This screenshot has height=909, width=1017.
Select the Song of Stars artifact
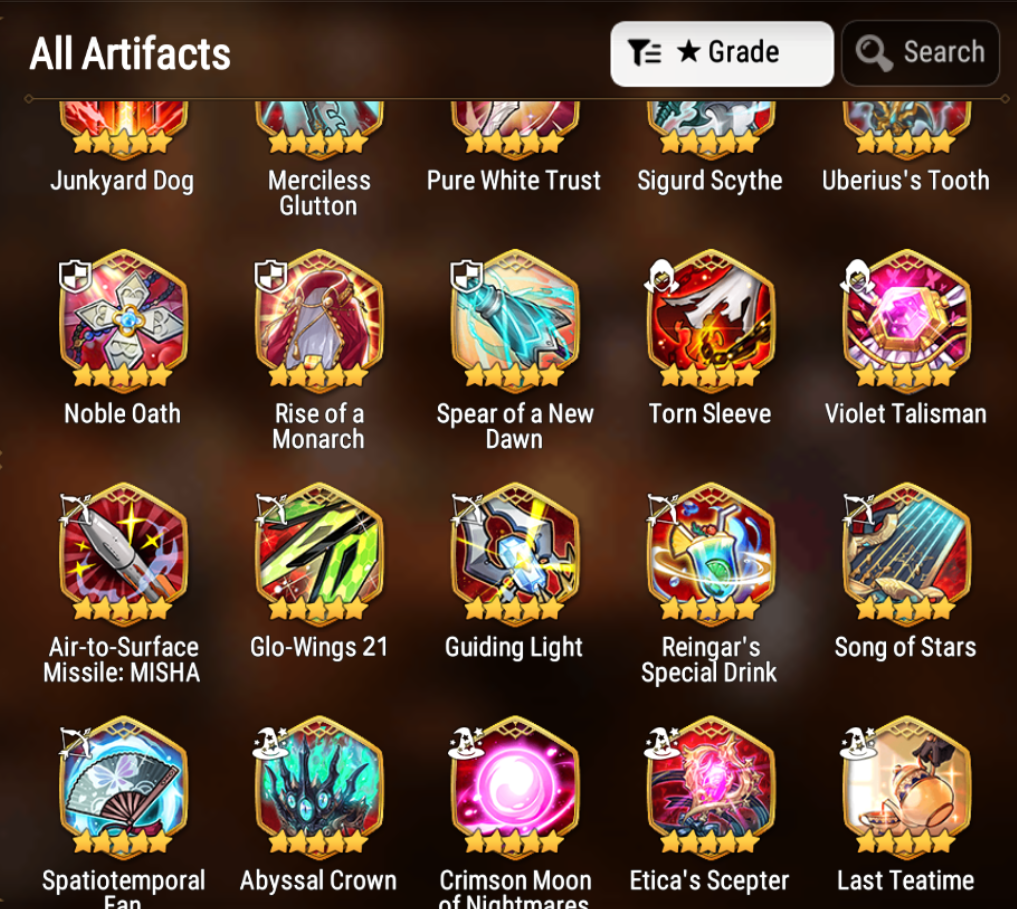point(906,554)
